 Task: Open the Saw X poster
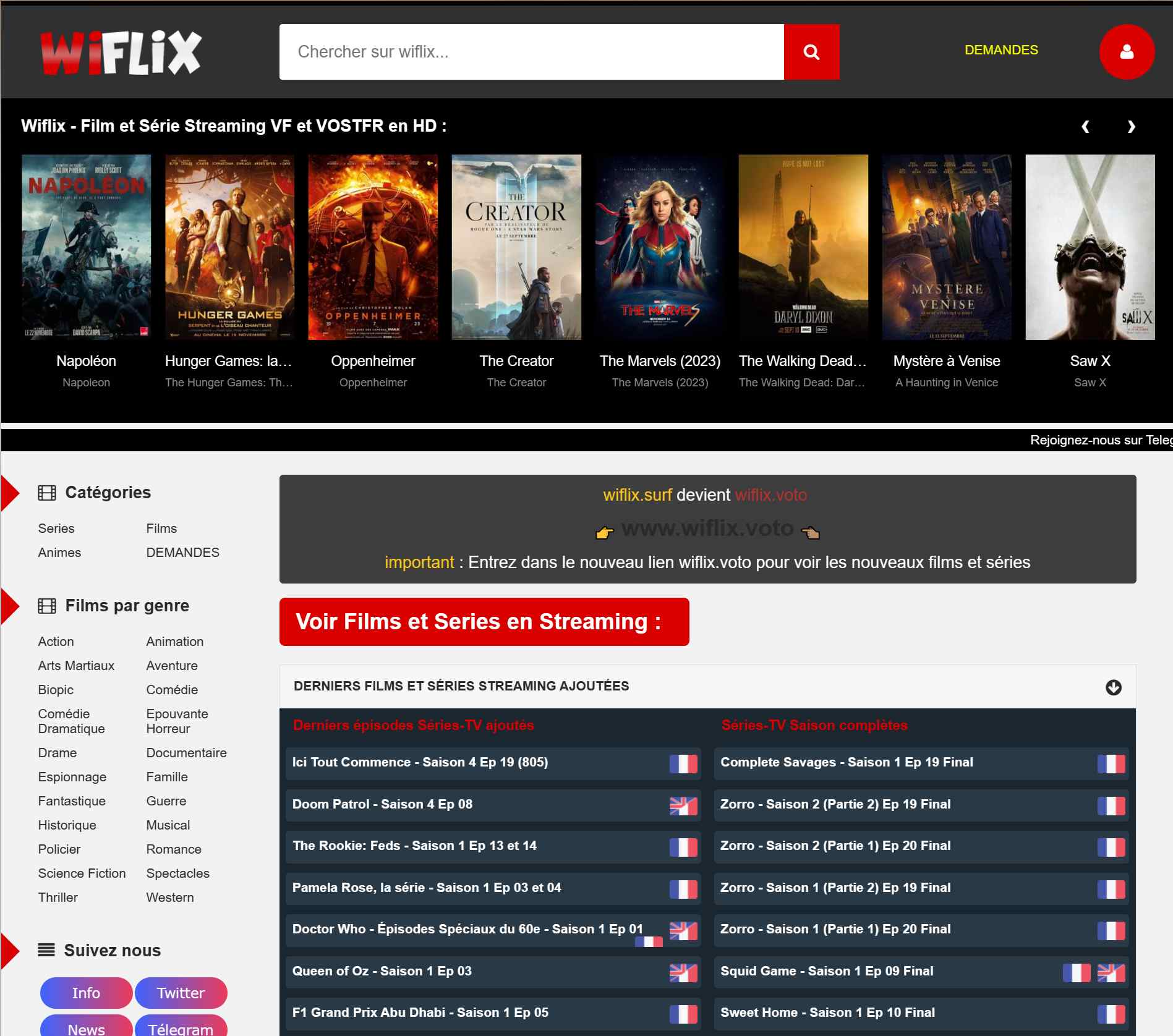[x=1090, y=247]
